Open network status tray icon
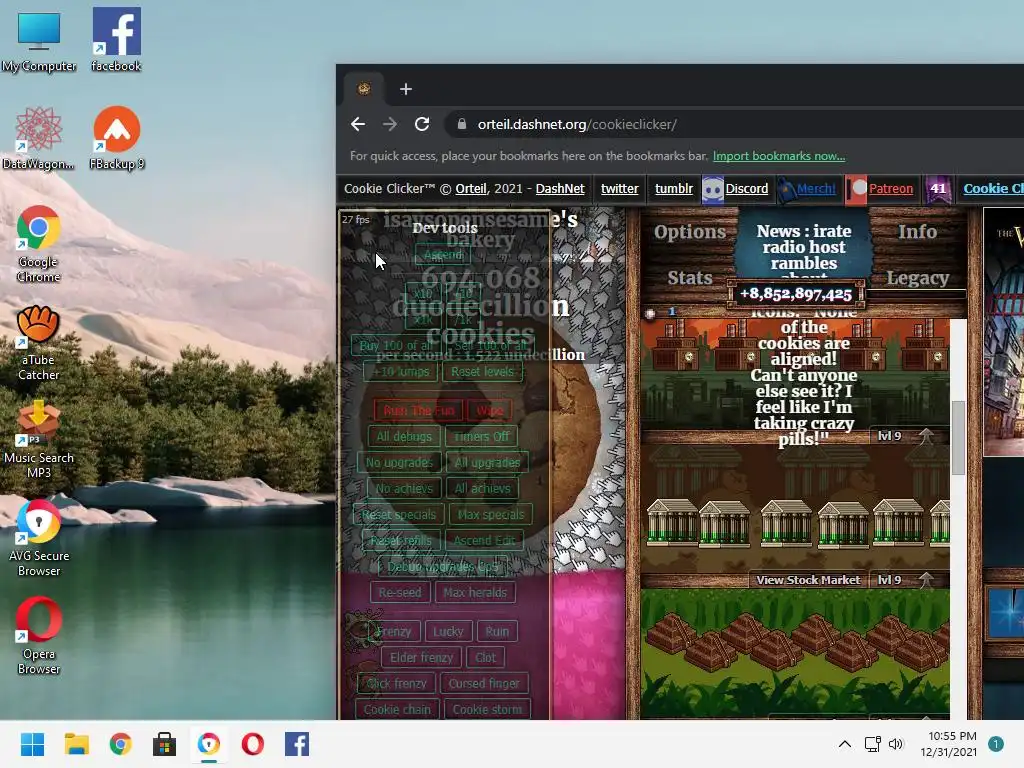The height and width of the screenshot is (768, 1024). point(872,744)
